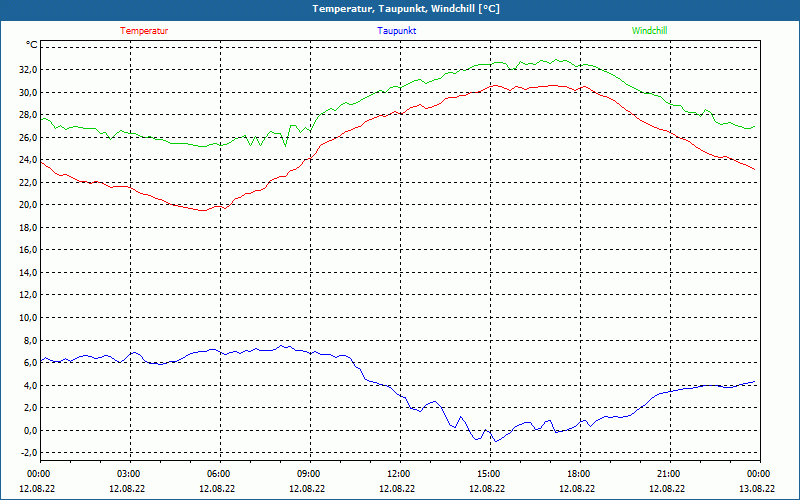800x500 pixels.
Task: Click the 15:00 time label
Action: 488,474
